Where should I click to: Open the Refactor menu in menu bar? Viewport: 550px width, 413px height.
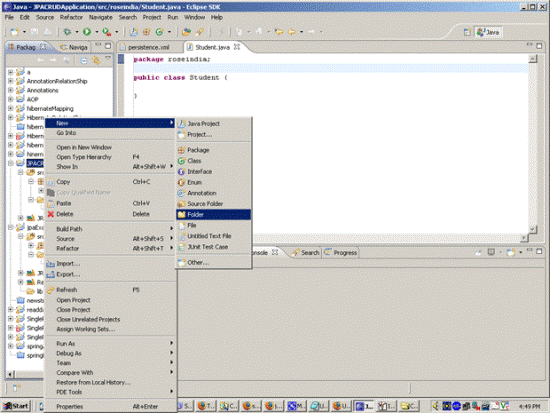click(x=71, y=17)
